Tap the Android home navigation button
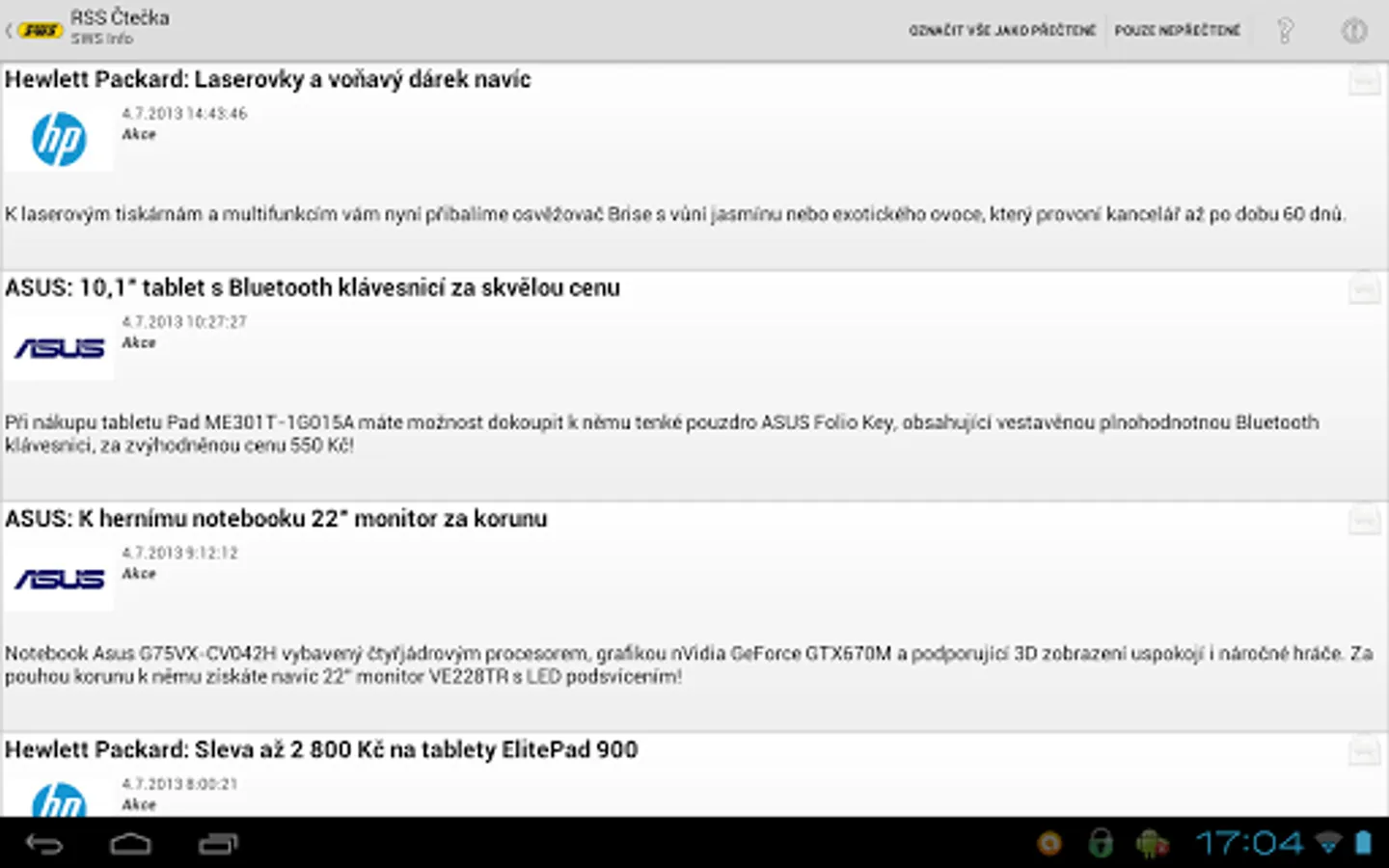The height and width of the screenshot is (868, 1389). coord(130,844)
